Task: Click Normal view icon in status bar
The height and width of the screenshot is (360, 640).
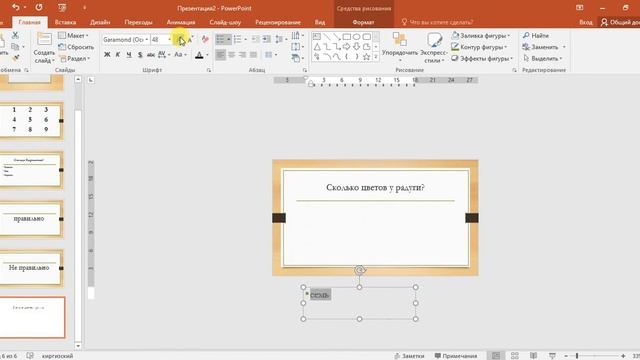Action: [496, 356]
